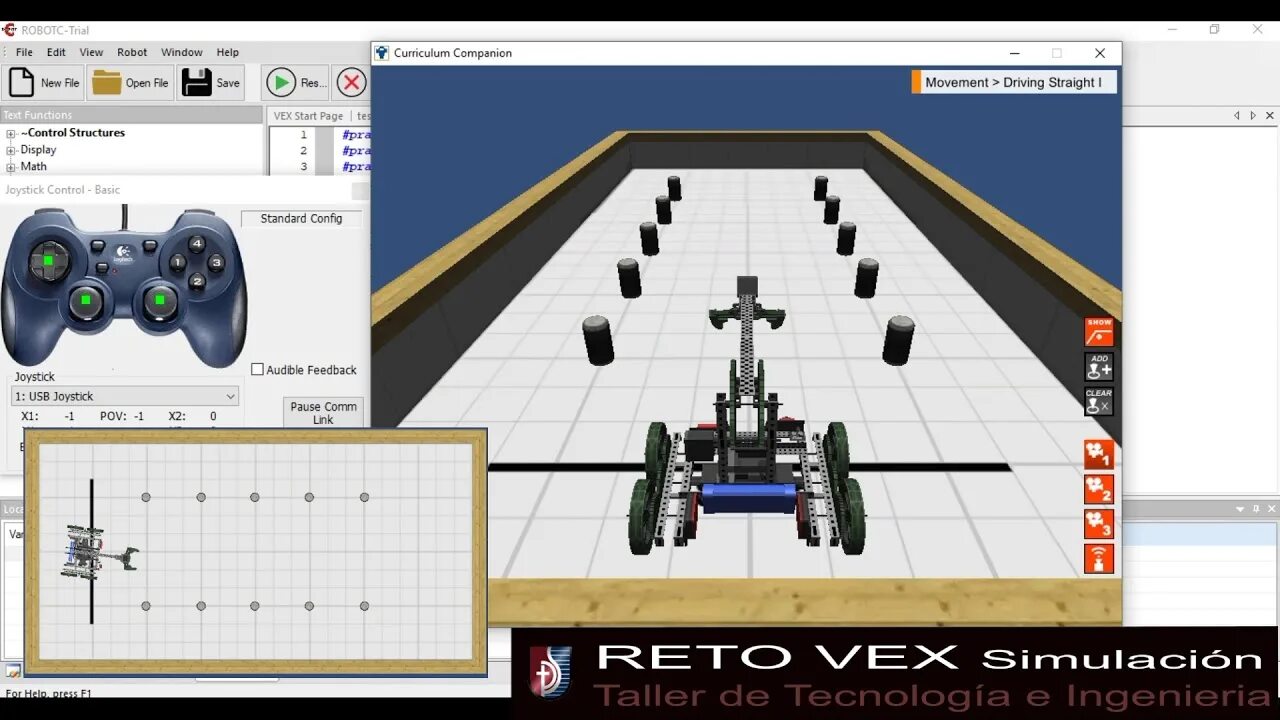This screenshot has height=720, width=1280.
Task: Open the Help menu
Action: 228,52
